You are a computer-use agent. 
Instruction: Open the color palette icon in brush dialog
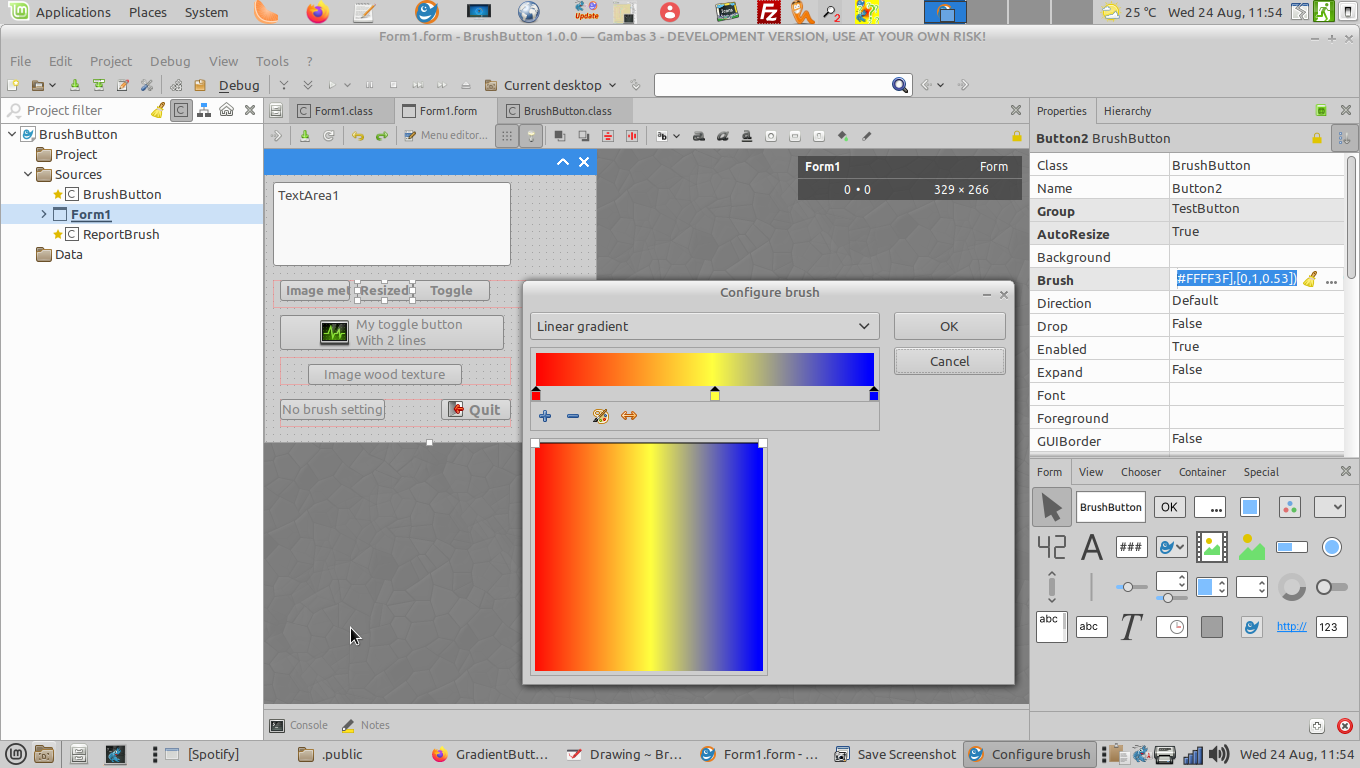pyautogui.click(x=600, y=416)
